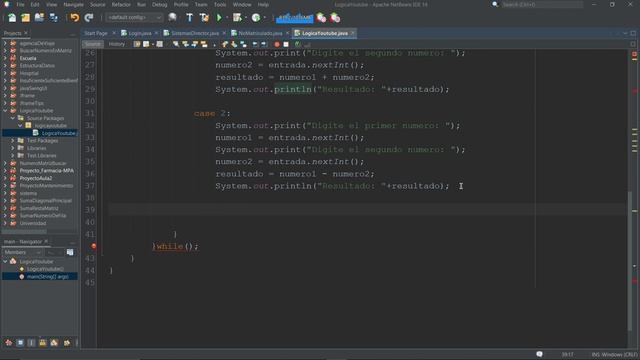Select the main(String[] args) member in the Navigator
This screenshot has width=640, height=360.
pyautogui.click(x=47, y=277)
